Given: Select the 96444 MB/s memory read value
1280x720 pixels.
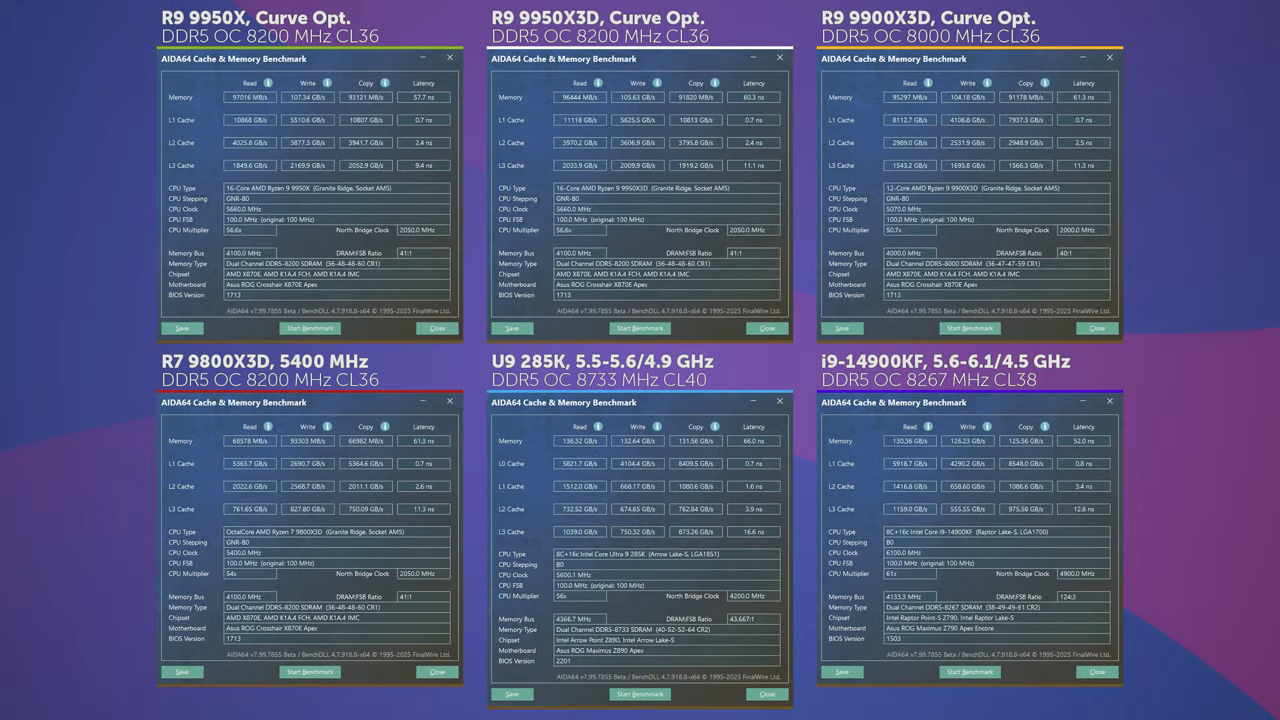Looking at the screenshot, I should click(x=579, y=98).
